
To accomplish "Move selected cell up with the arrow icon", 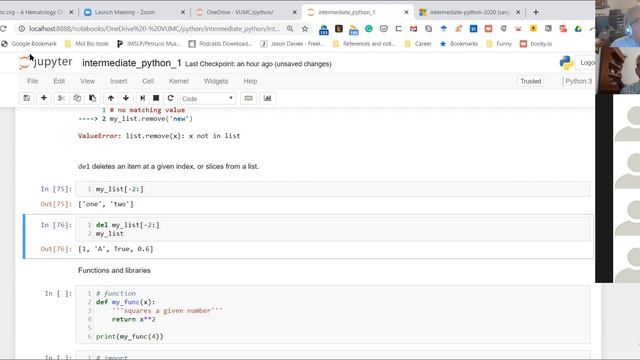I will click(x=111, y=98).
